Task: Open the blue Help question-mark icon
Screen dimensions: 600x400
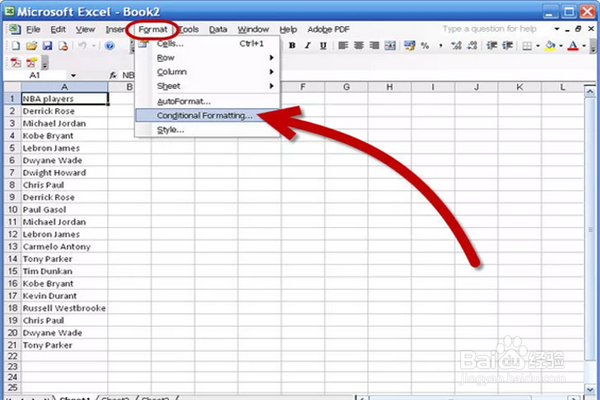Action: tap(110, 46)
